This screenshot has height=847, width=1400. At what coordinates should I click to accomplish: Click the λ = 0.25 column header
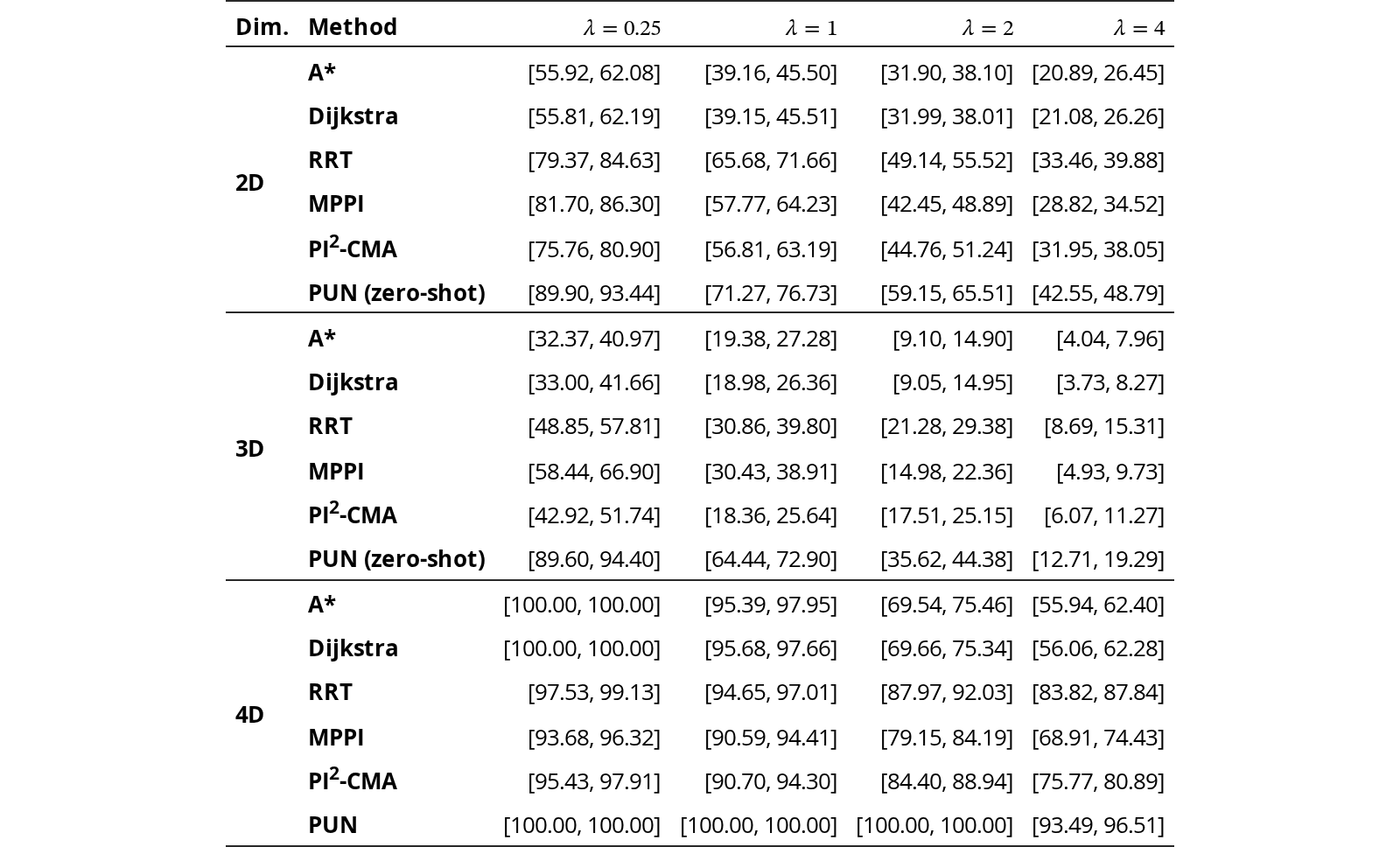click(x=622, y=28)
